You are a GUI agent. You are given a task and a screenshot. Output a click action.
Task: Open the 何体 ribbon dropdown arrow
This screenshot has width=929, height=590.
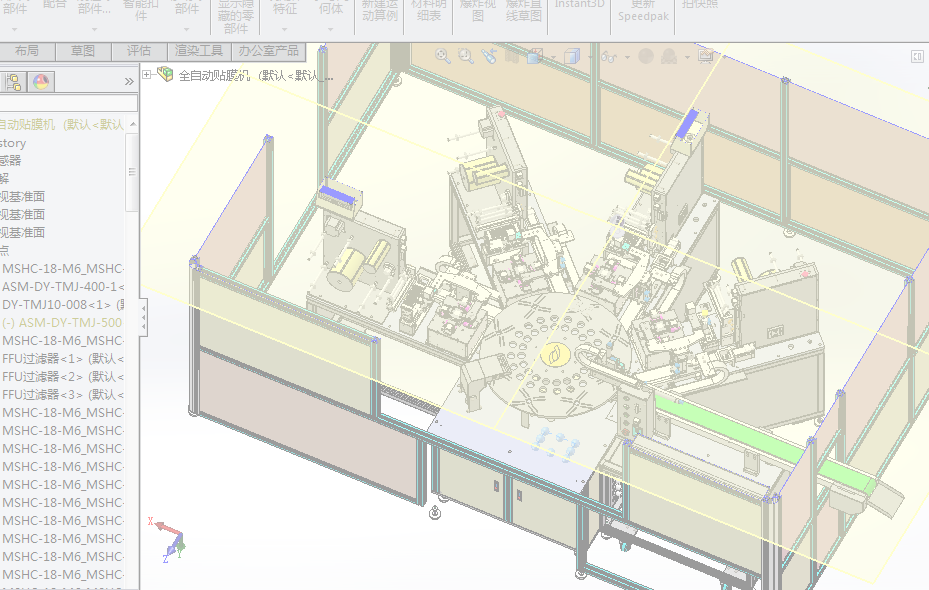(331, 29)
